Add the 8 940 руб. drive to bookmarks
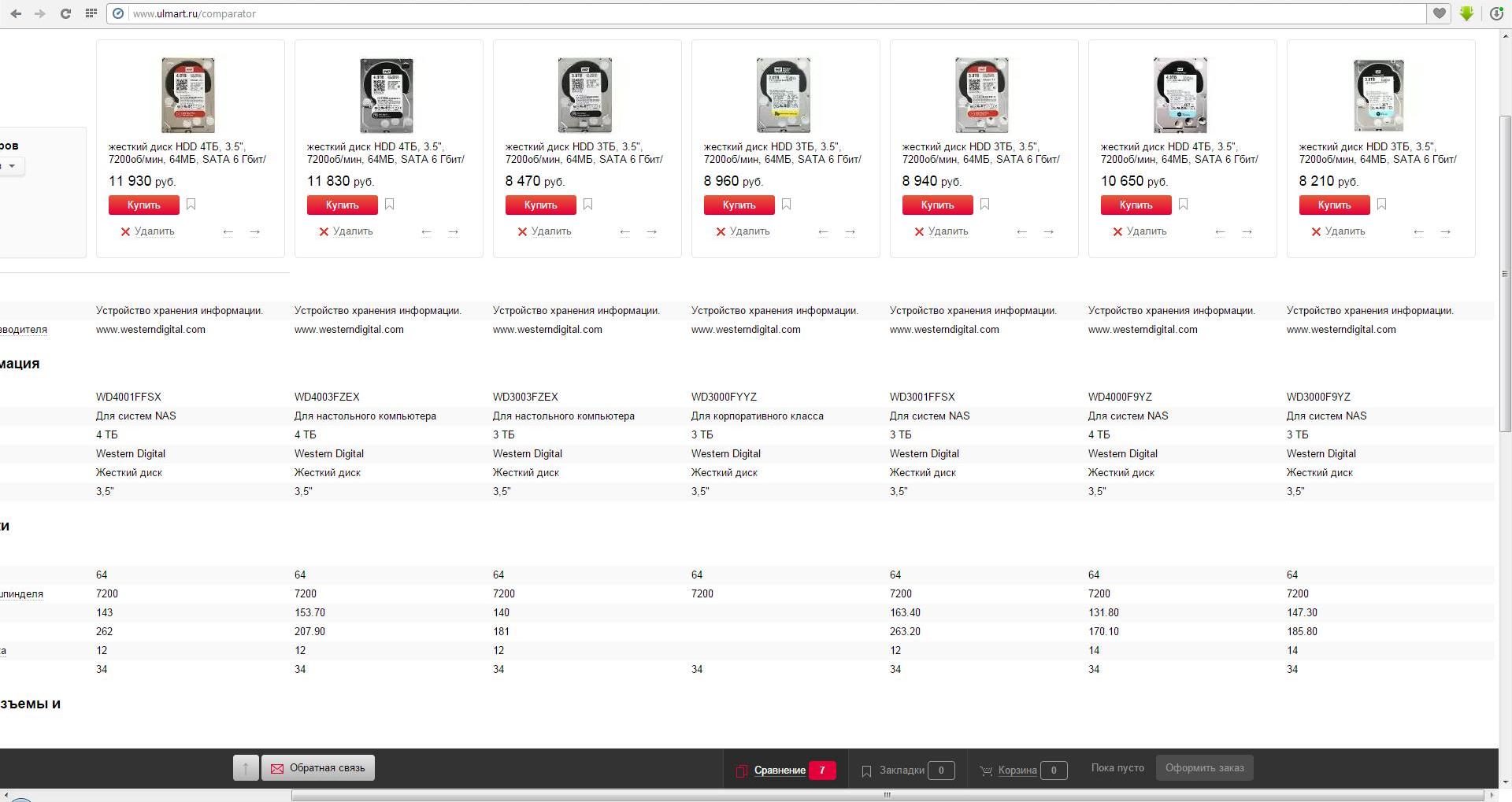The height and width of the screenshot is (802, 1512). pyautogui.click(x=985, y=205)
